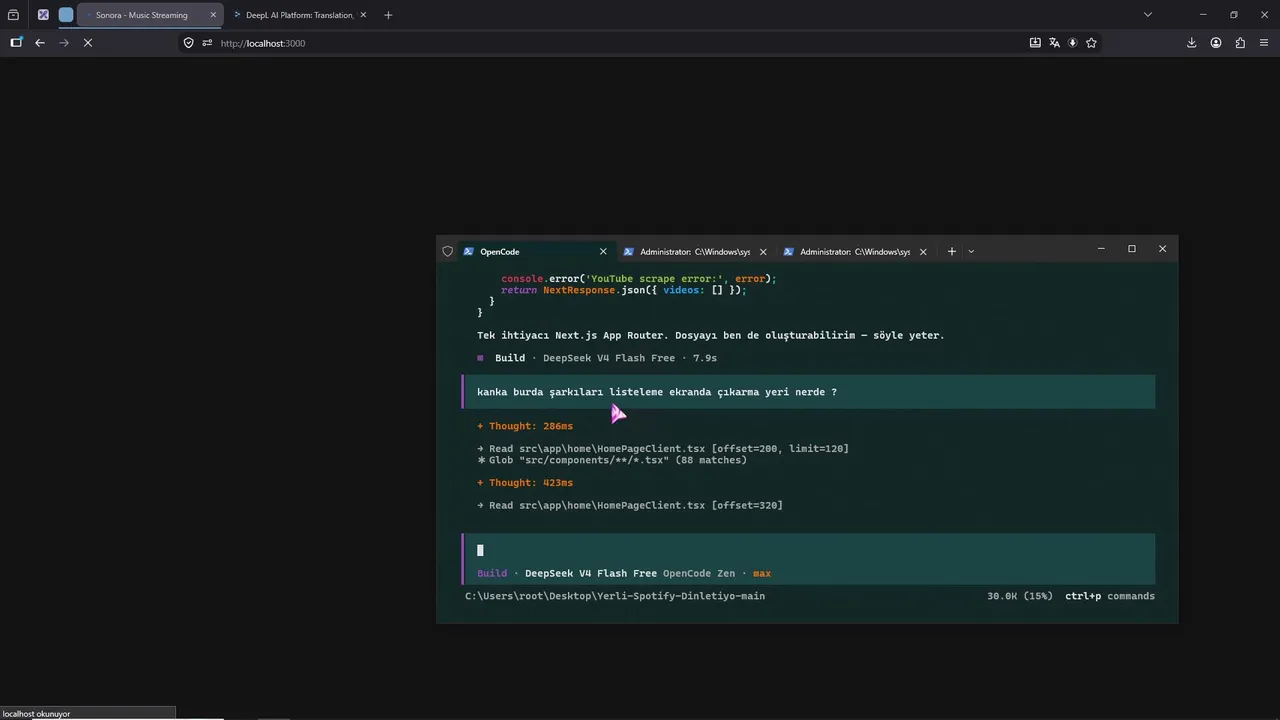Click the console.error code line
Viewport: 1280px width, 720px height.
pyautogui.click(x=639, y=279)
